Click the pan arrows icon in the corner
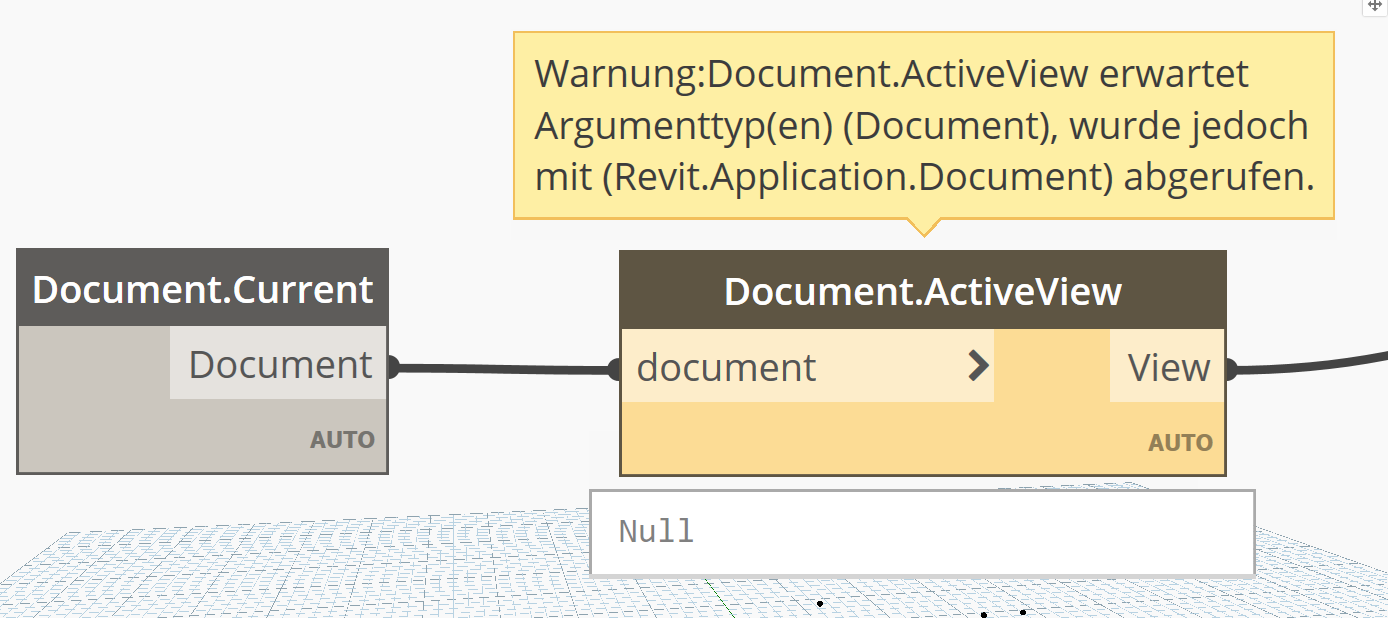The height and width of the screenshot is (618, 1388). [x=1375, y=6]
